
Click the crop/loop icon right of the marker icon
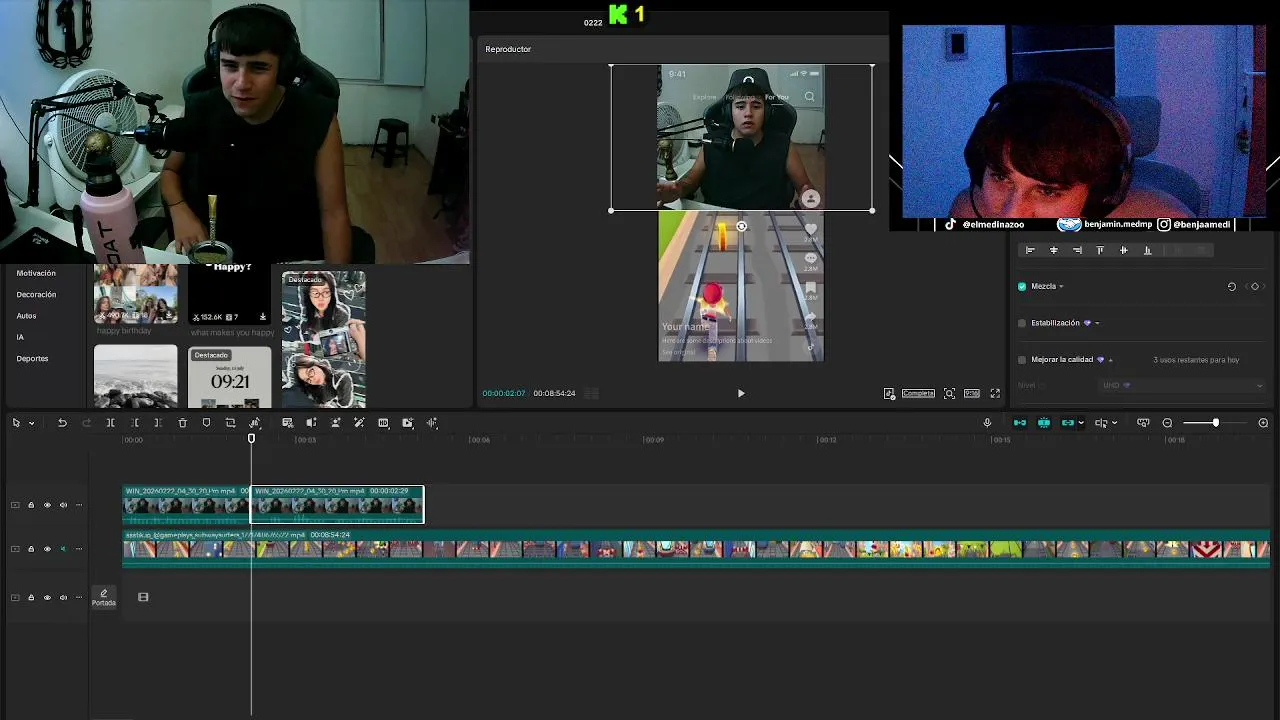click(230, 423)
